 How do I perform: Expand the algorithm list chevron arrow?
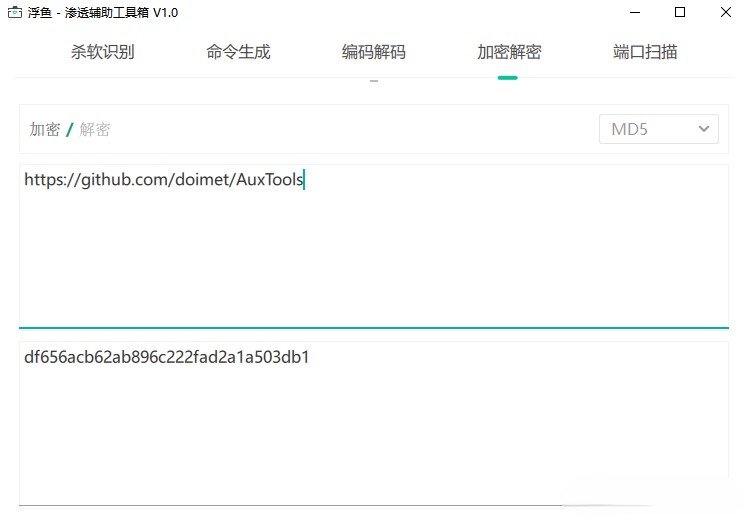704,129
